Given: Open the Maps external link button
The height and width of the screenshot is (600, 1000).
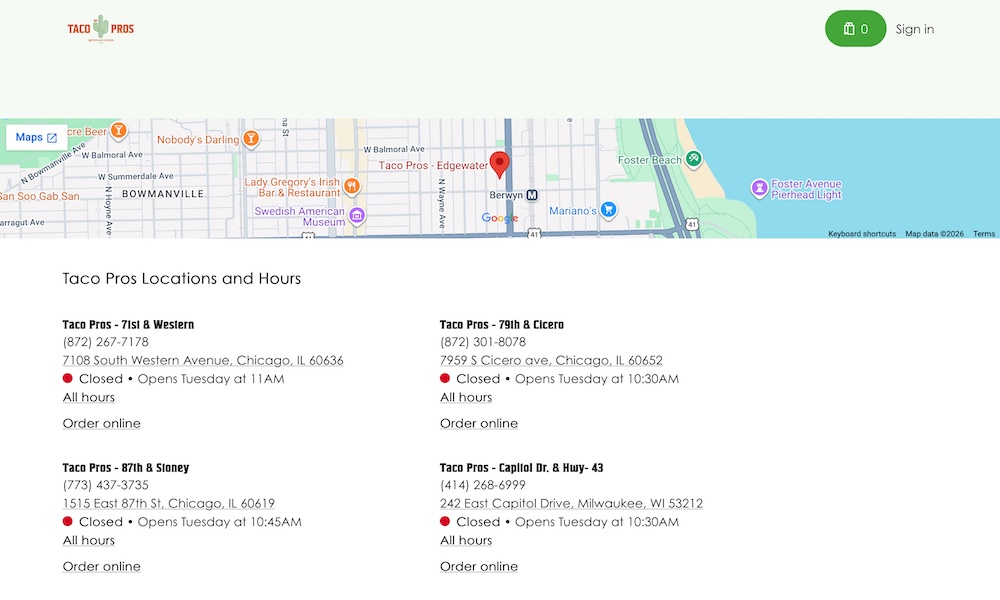Looking at the screenshot, I should click(36, 137).
